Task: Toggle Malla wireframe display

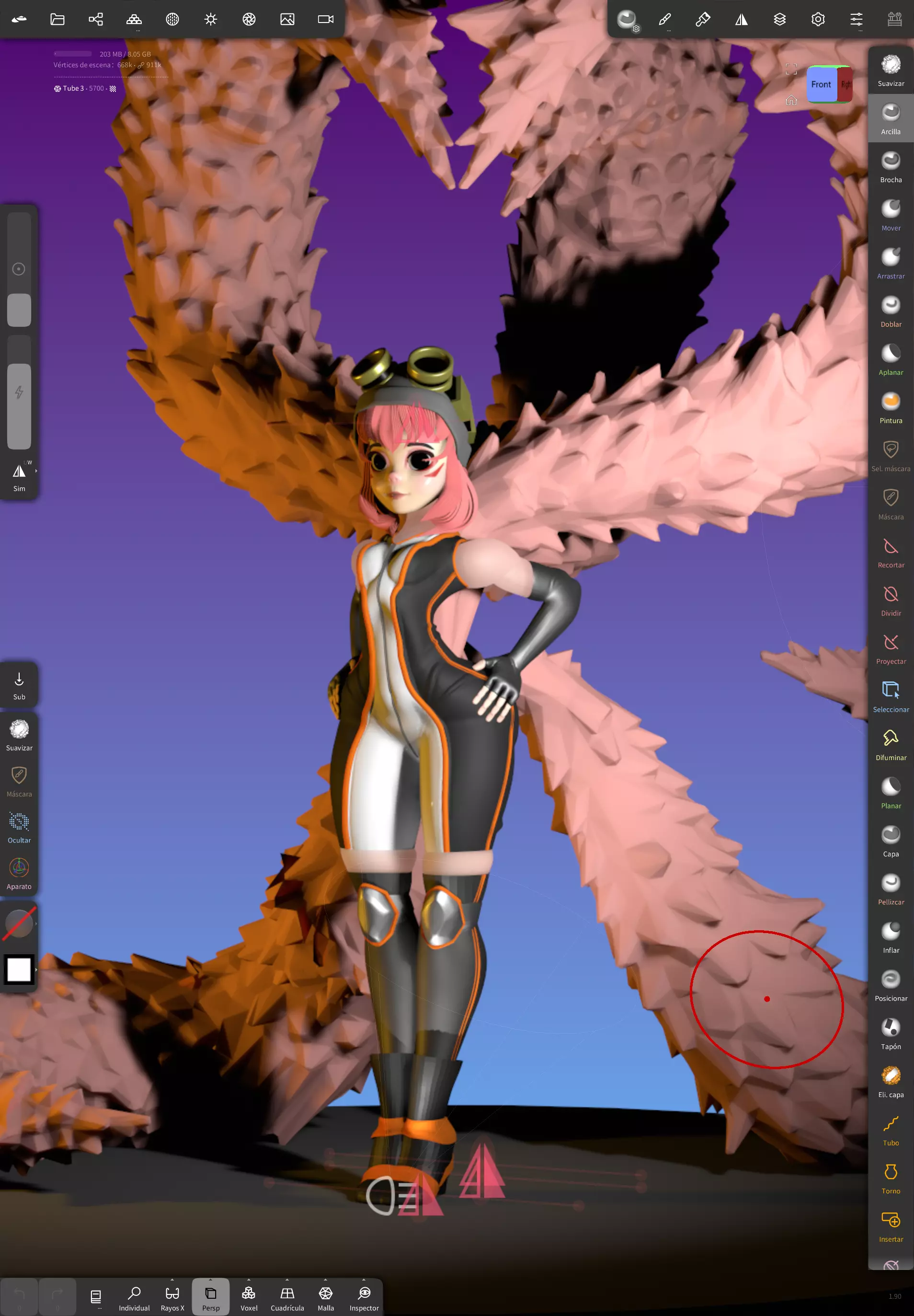Action: 326,1297
